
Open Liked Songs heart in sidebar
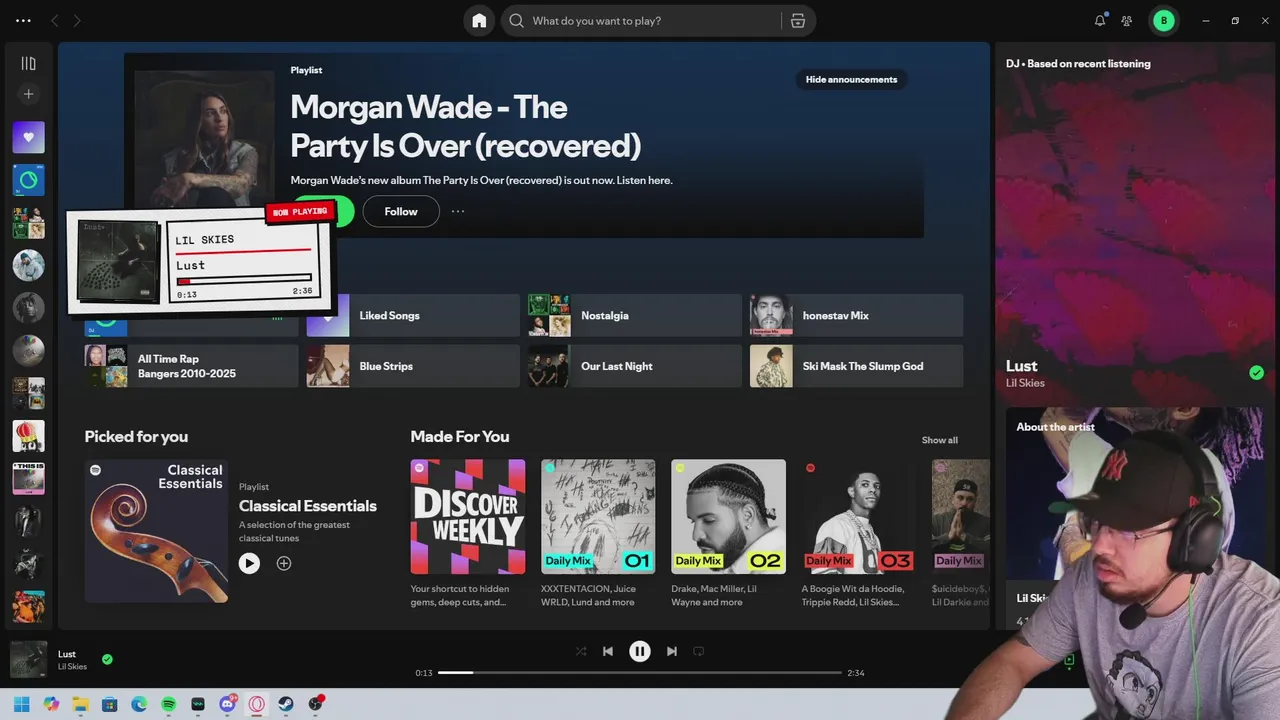click(28, 137)
